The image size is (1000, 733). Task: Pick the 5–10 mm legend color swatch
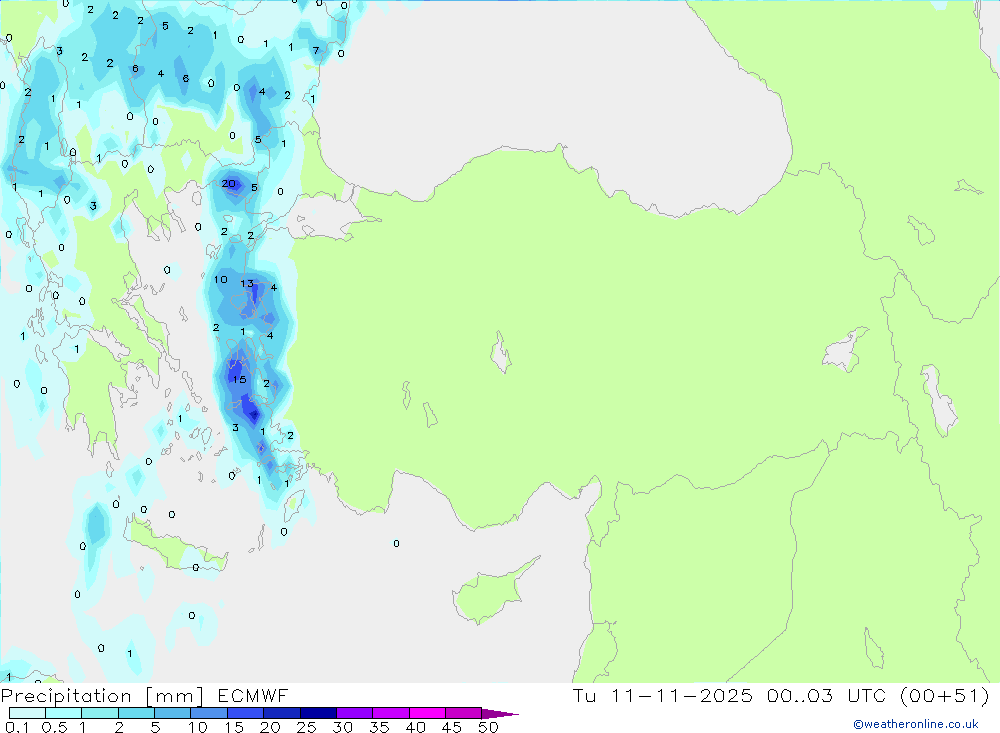173,713
